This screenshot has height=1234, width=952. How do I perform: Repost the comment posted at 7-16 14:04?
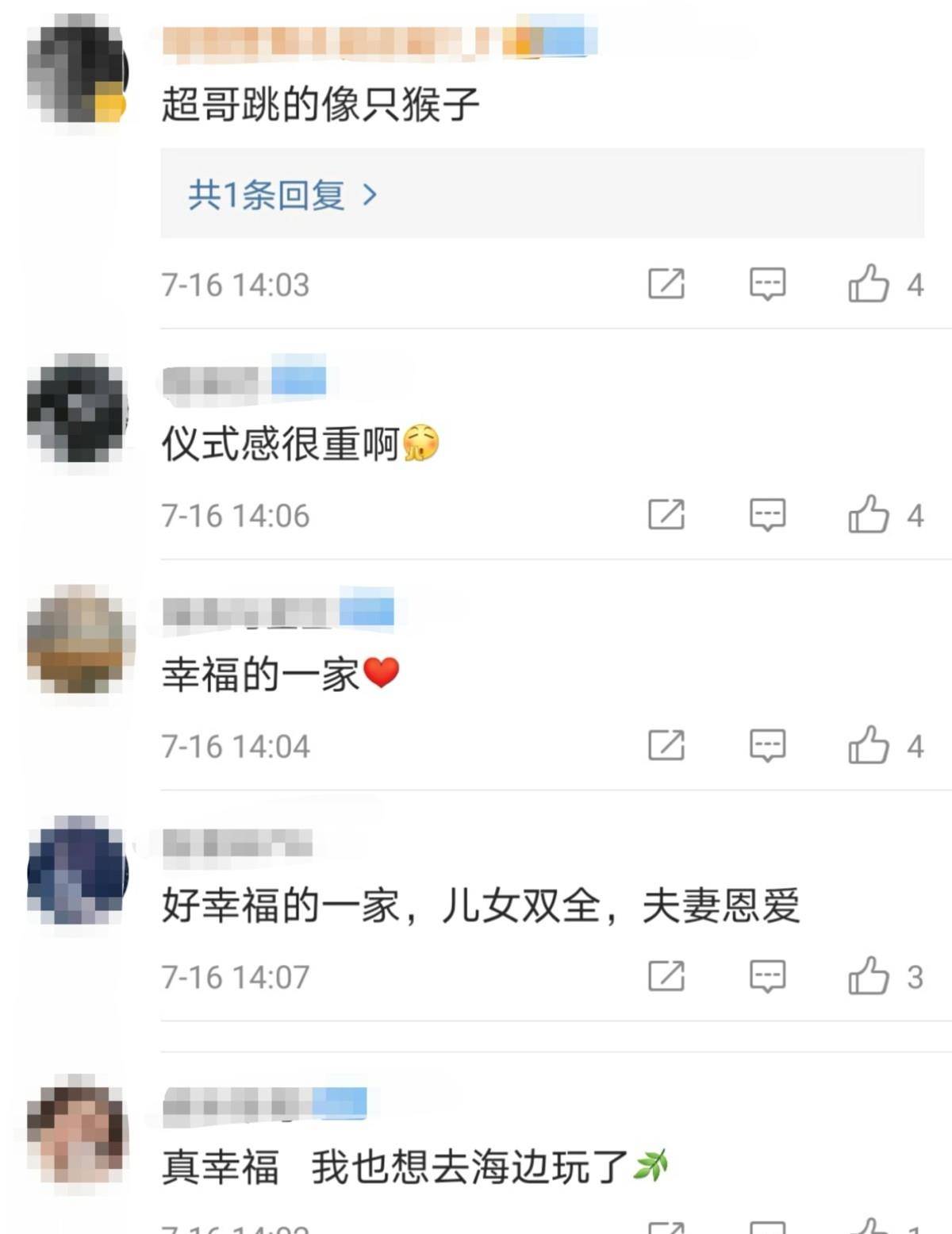666,746
